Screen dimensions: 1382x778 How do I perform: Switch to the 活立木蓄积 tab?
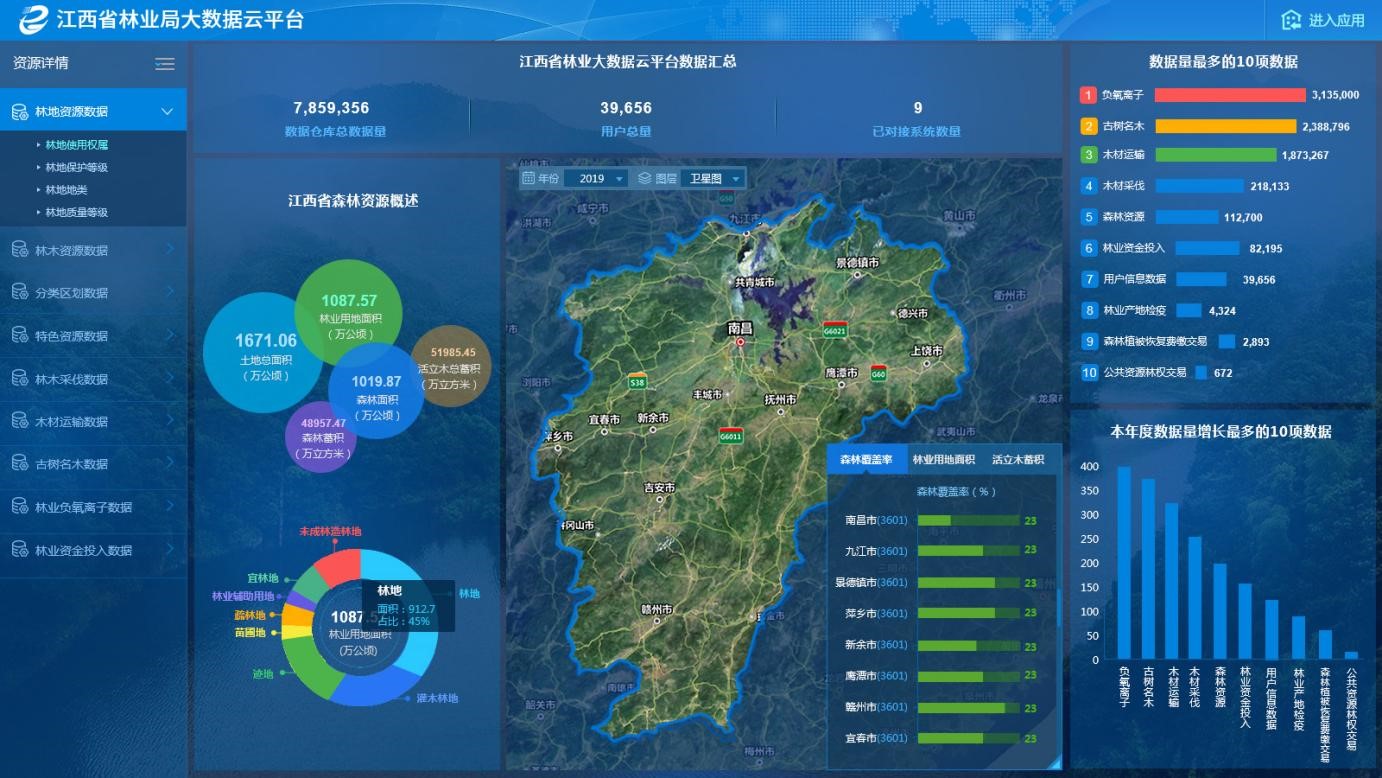[x=1018, y=459]
